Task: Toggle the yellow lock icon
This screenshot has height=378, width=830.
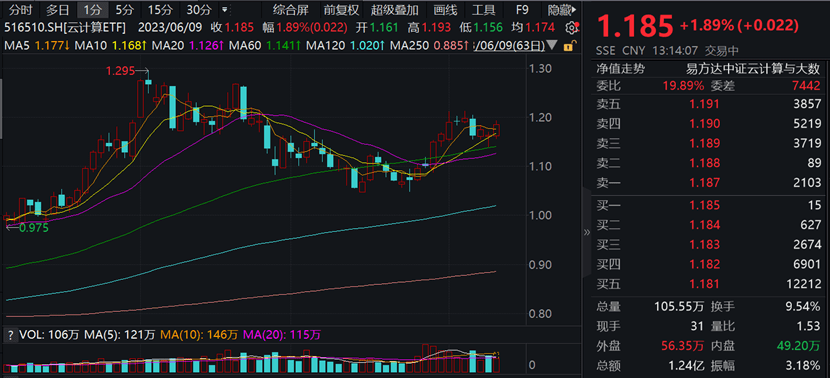Action: click(569, 46)
